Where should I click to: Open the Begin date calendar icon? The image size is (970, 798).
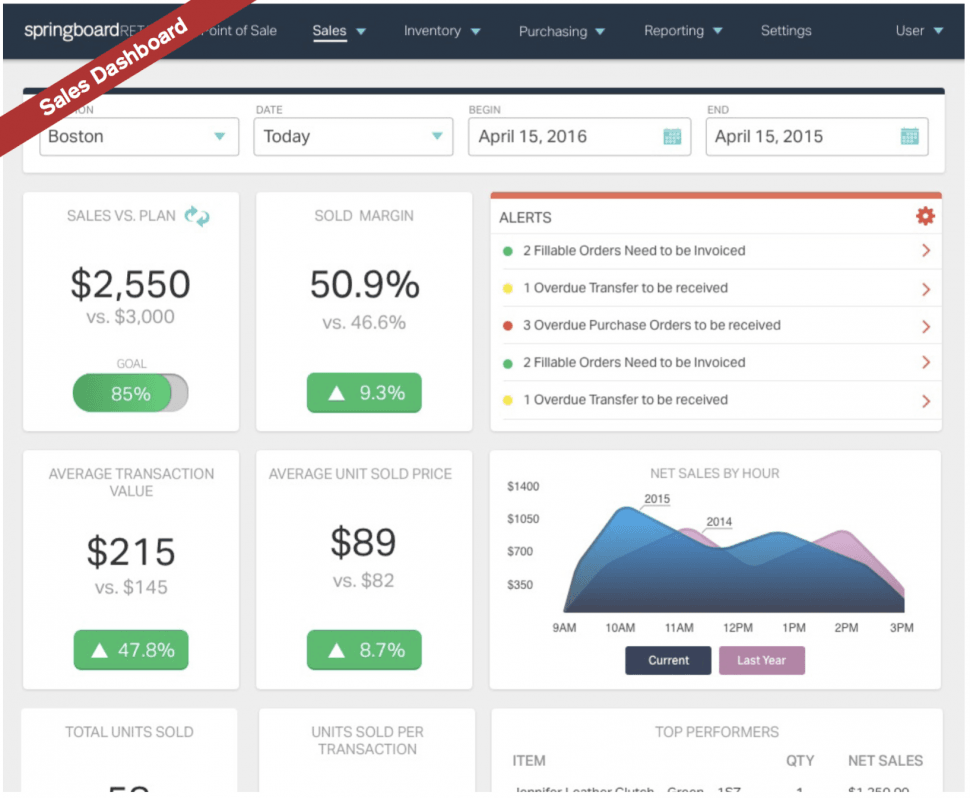(672, 137)
